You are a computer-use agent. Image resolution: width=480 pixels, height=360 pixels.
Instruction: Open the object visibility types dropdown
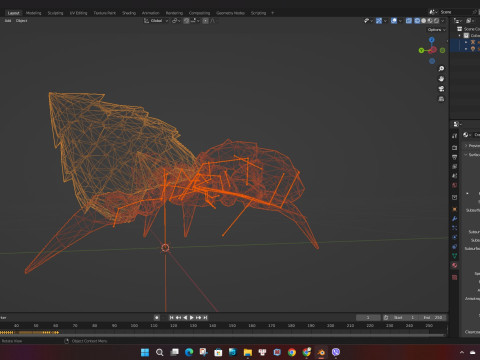[367, 21]
